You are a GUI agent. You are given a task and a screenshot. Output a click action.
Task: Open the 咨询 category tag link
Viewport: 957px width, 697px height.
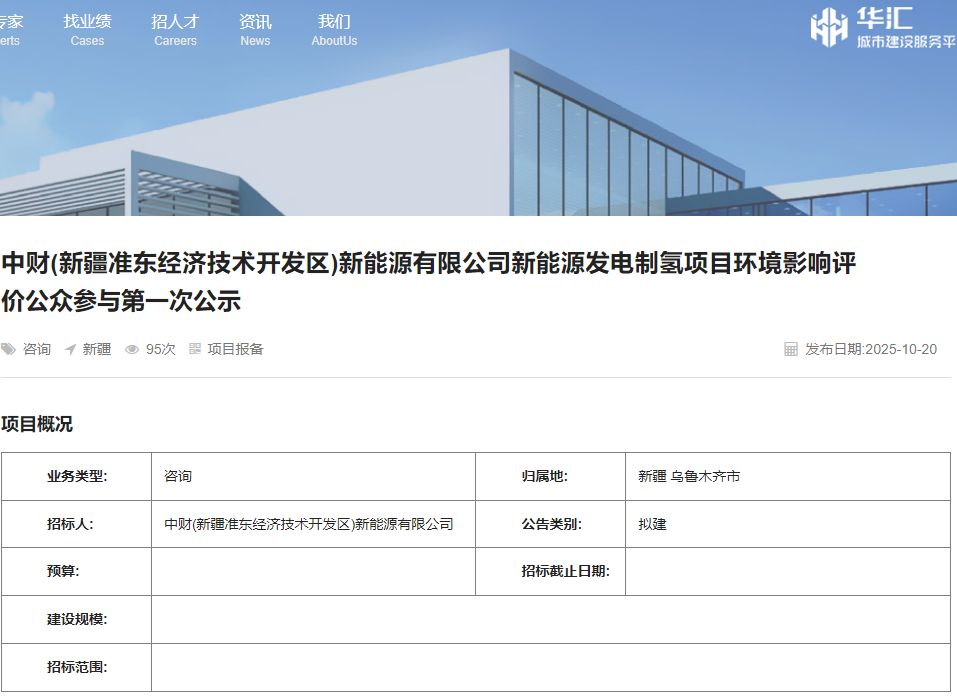point(36,349)
